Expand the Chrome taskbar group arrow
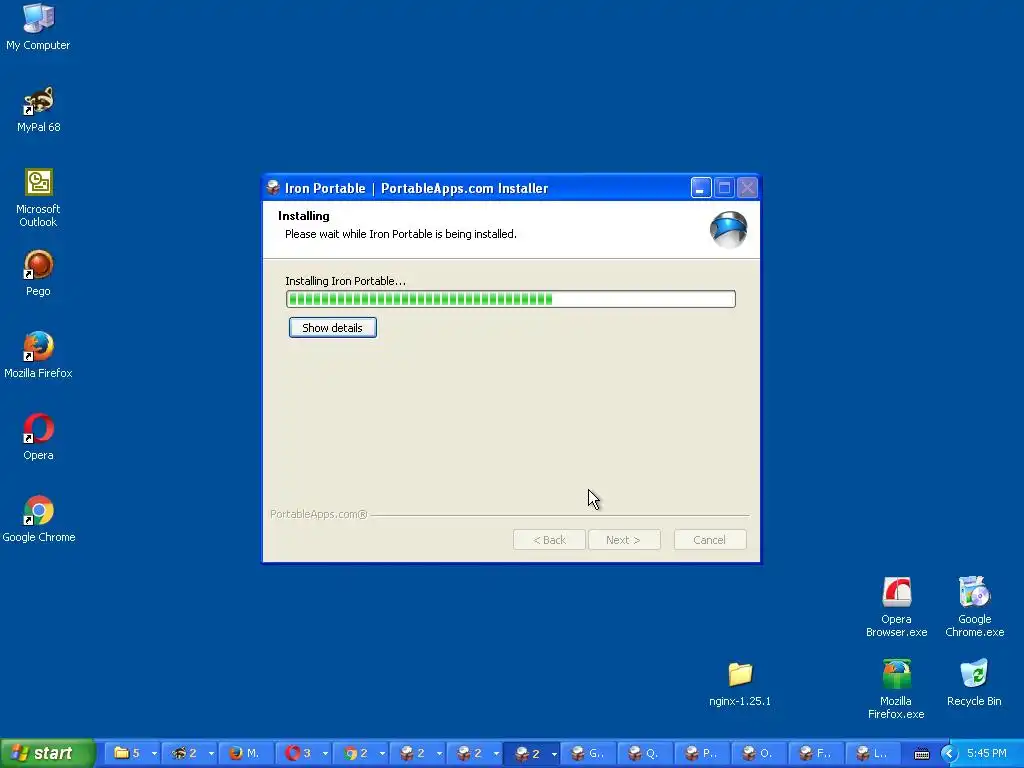The image size is (1024, 768). (382, 754)
